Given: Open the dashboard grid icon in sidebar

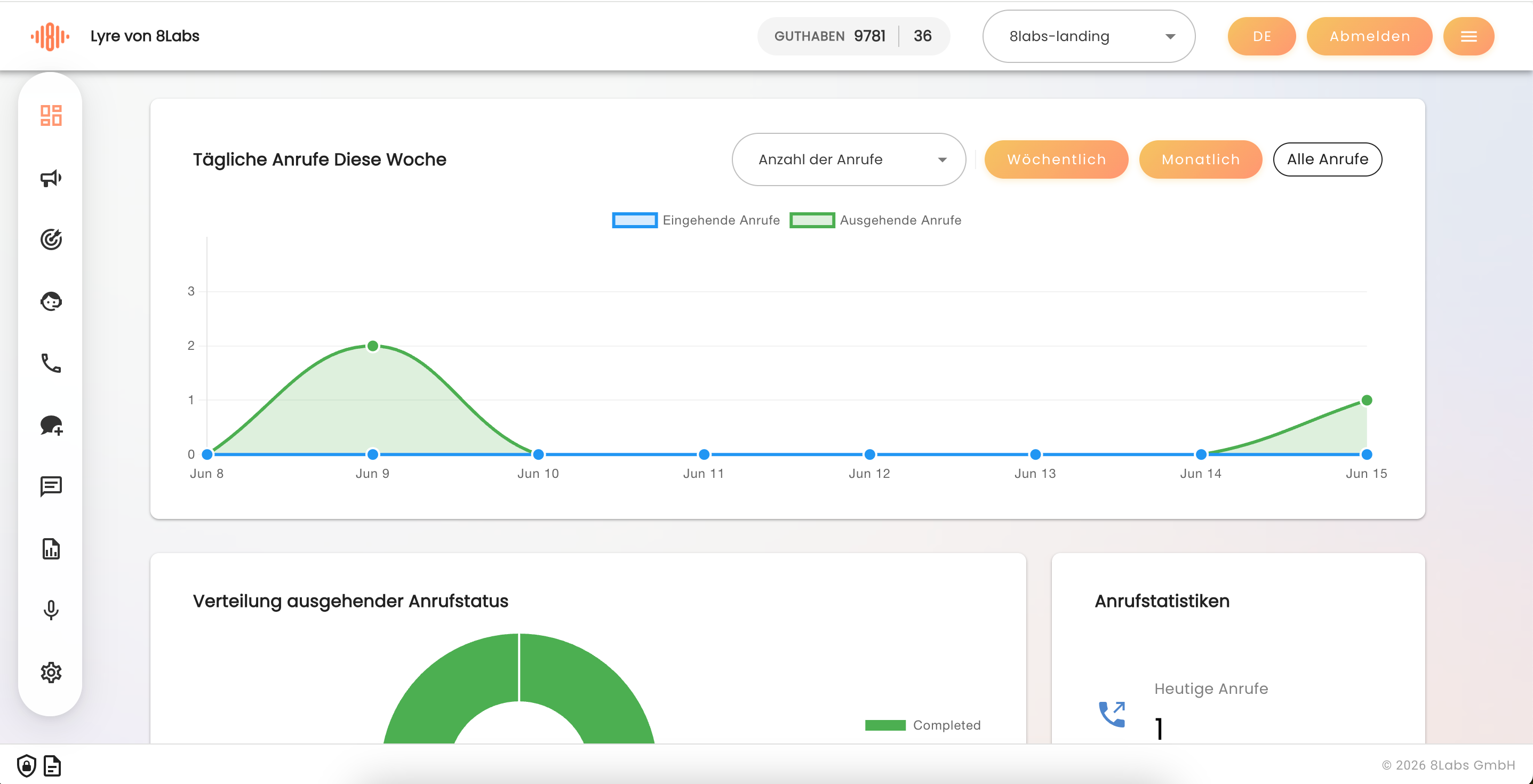Looking at the screenshot, I should (51, 115).
